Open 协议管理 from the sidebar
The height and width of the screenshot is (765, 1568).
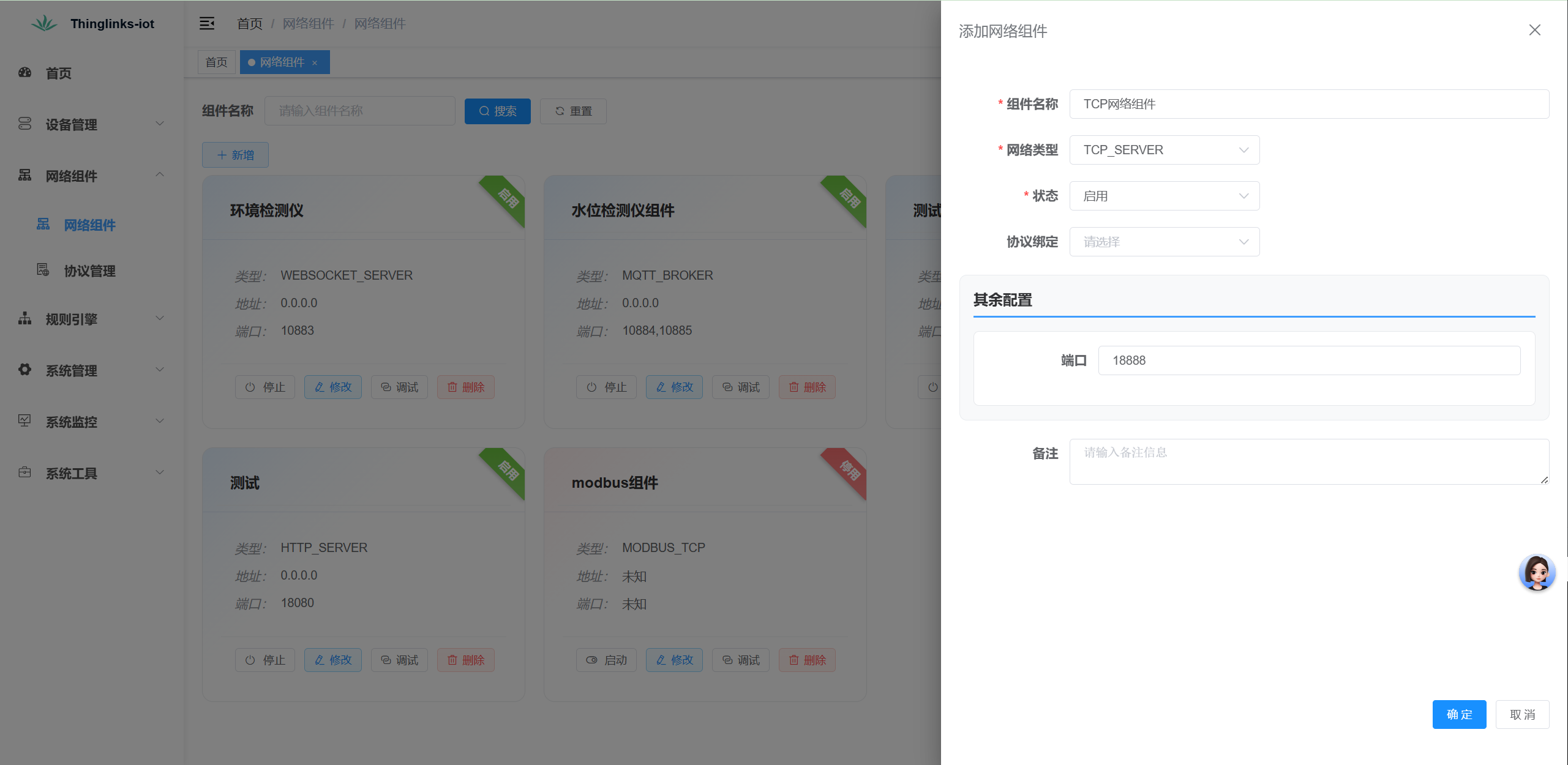pyautogui.click(x=89, y=271)
